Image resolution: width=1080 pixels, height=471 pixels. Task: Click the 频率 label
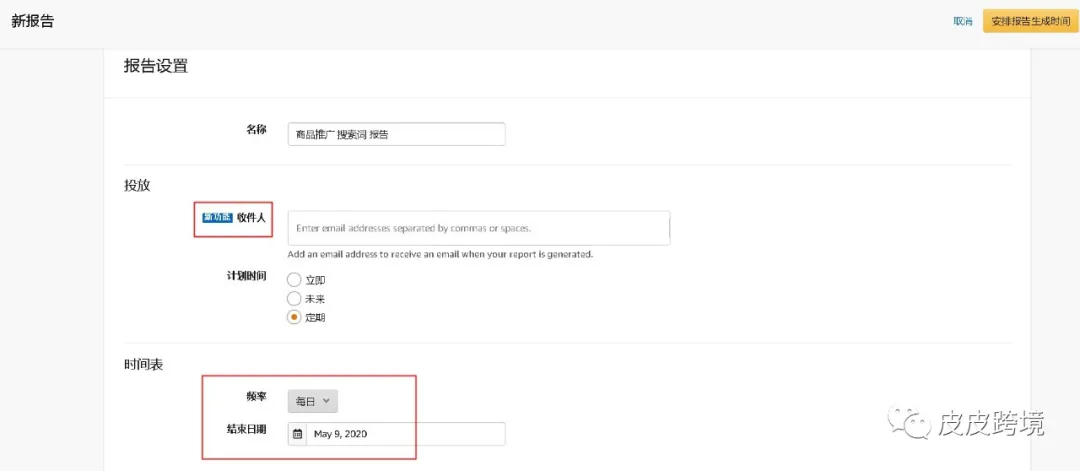pos(255,397)
